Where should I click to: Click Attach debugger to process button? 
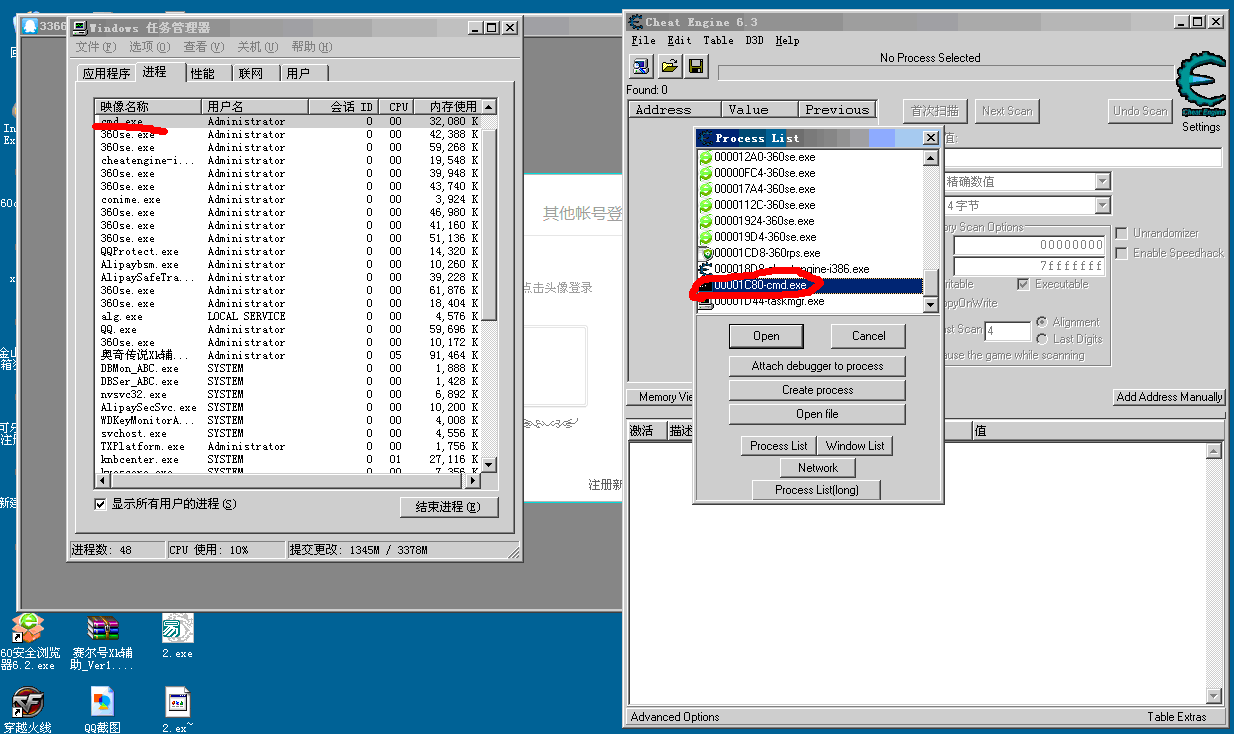[x=817, y=366]
